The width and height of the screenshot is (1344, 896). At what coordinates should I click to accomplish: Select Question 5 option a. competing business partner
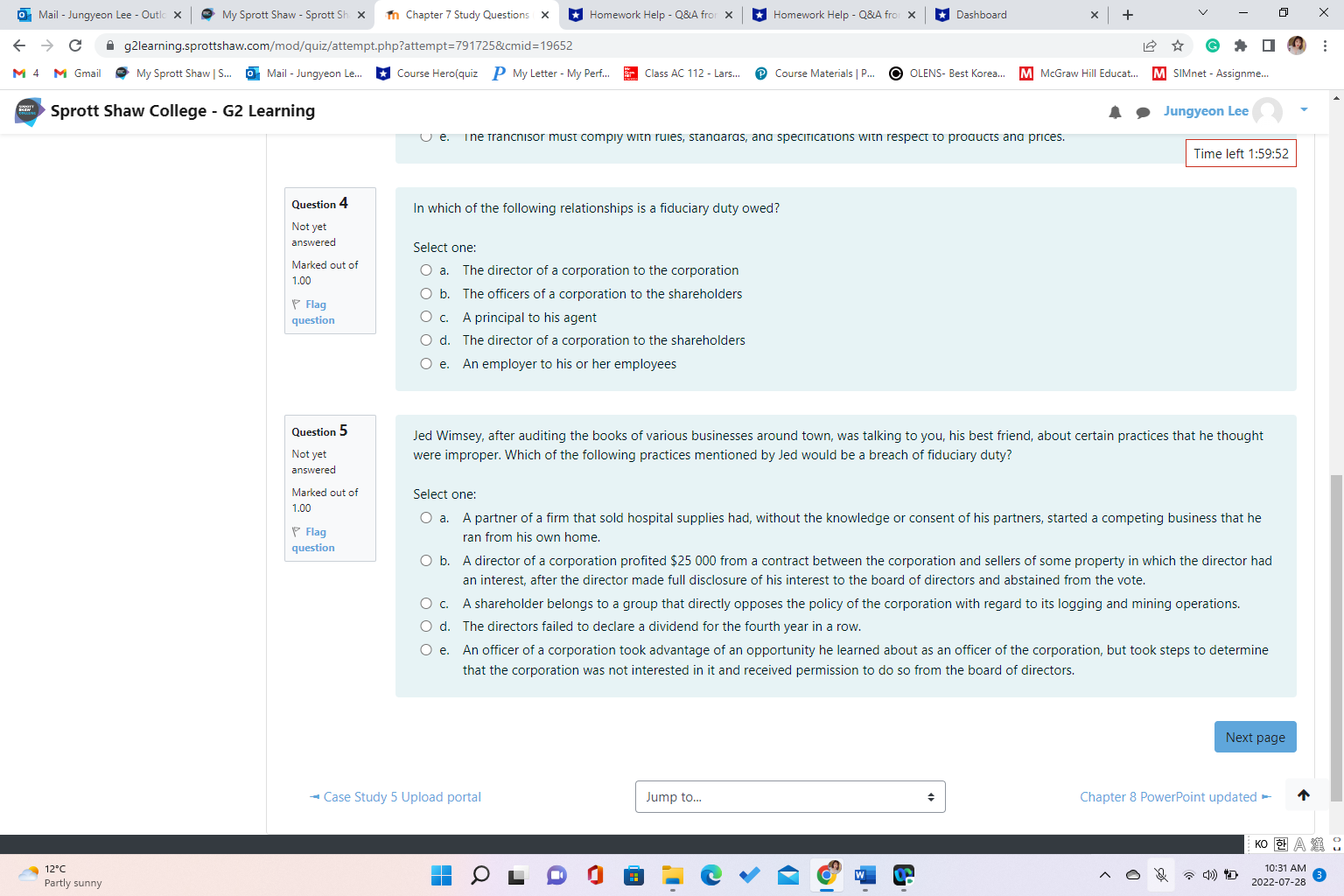point(426,518)
